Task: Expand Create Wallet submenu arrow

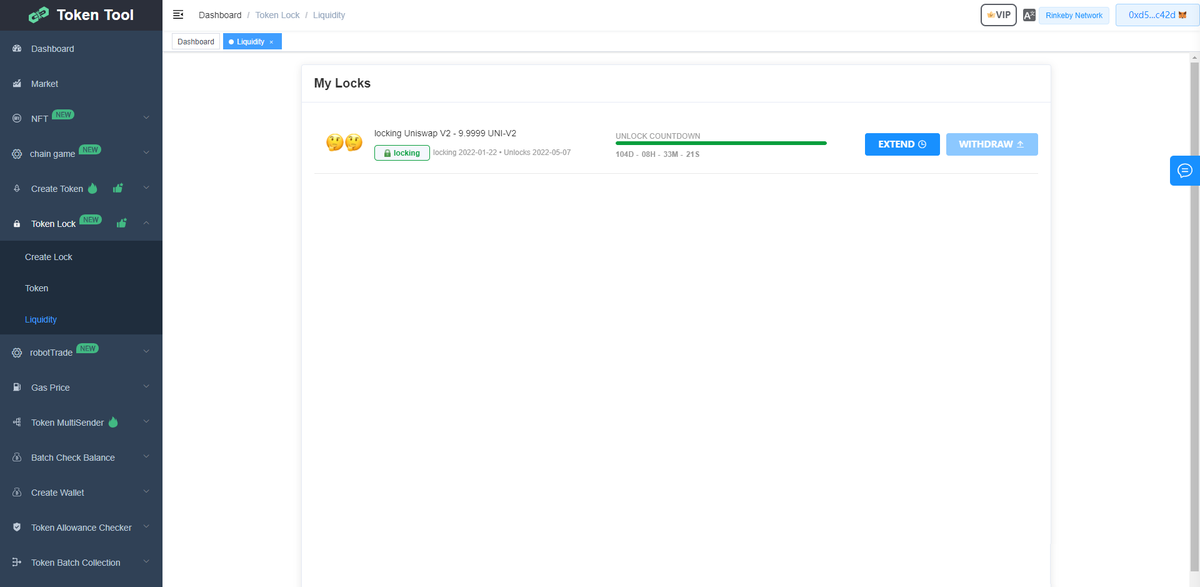Action: pos(146,492)
